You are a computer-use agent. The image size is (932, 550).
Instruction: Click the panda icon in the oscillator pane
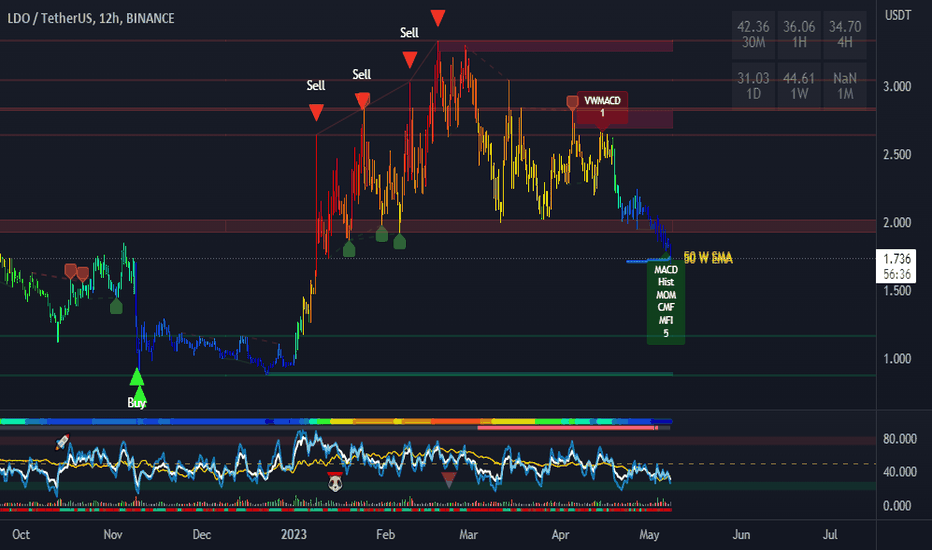click(335, 482)
